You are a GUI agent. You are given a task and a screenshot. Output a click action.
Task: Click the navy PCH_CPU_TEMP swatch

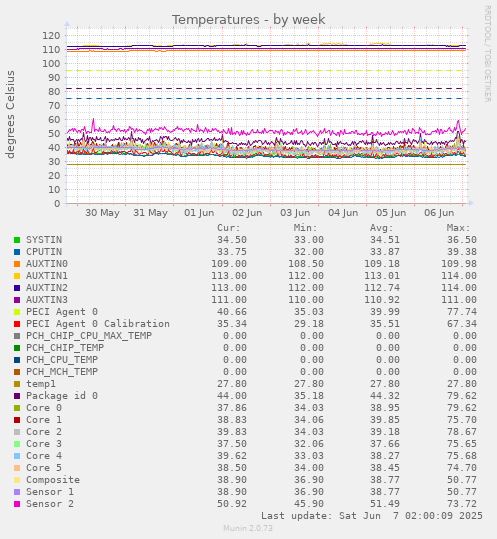pos(17,360)
